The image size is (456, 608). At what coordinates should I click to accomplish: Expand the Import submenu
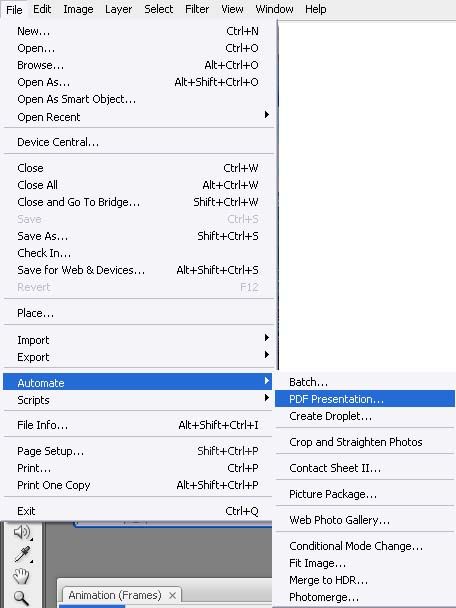pos(138,340)
